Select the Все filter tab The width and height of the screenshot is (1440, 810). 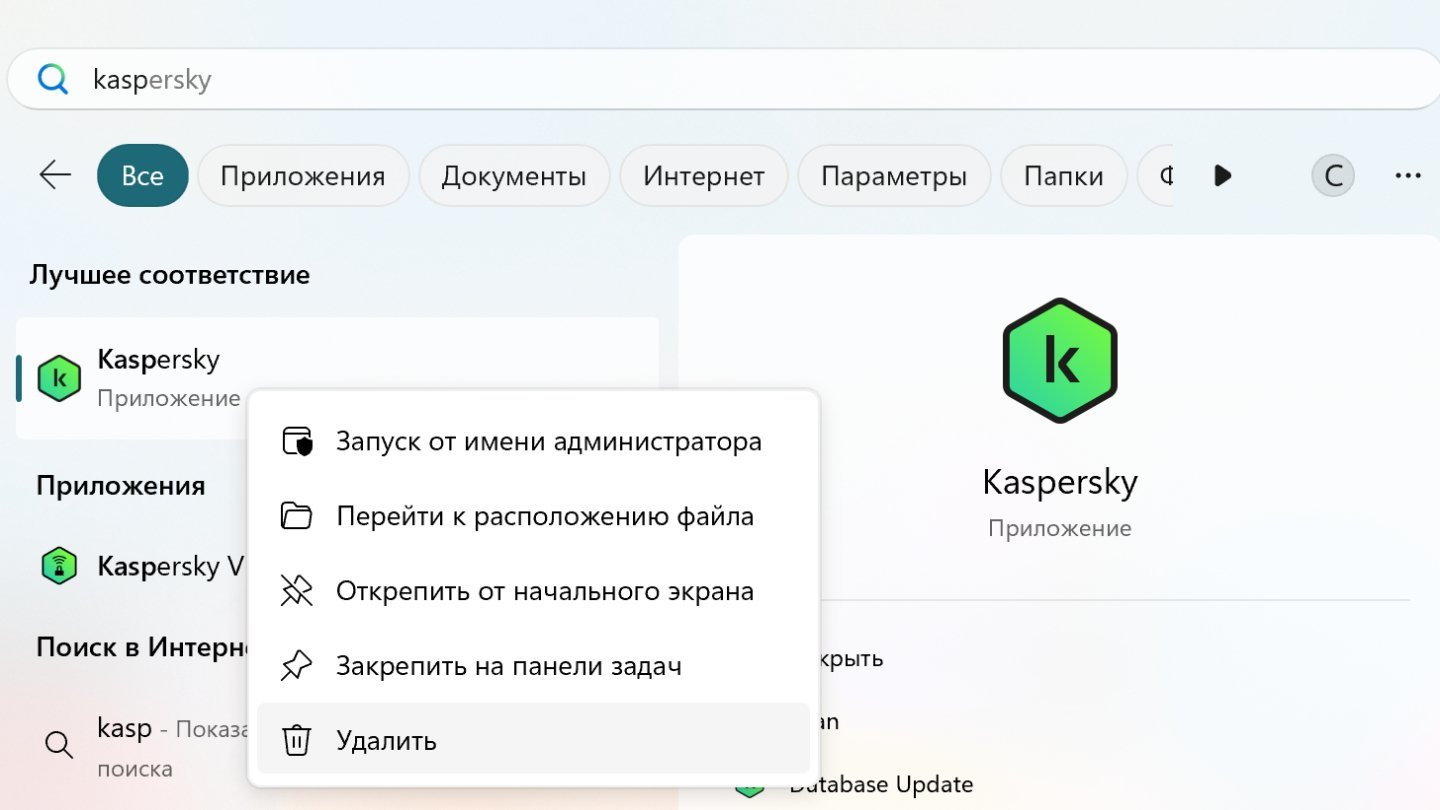point(143,176)
